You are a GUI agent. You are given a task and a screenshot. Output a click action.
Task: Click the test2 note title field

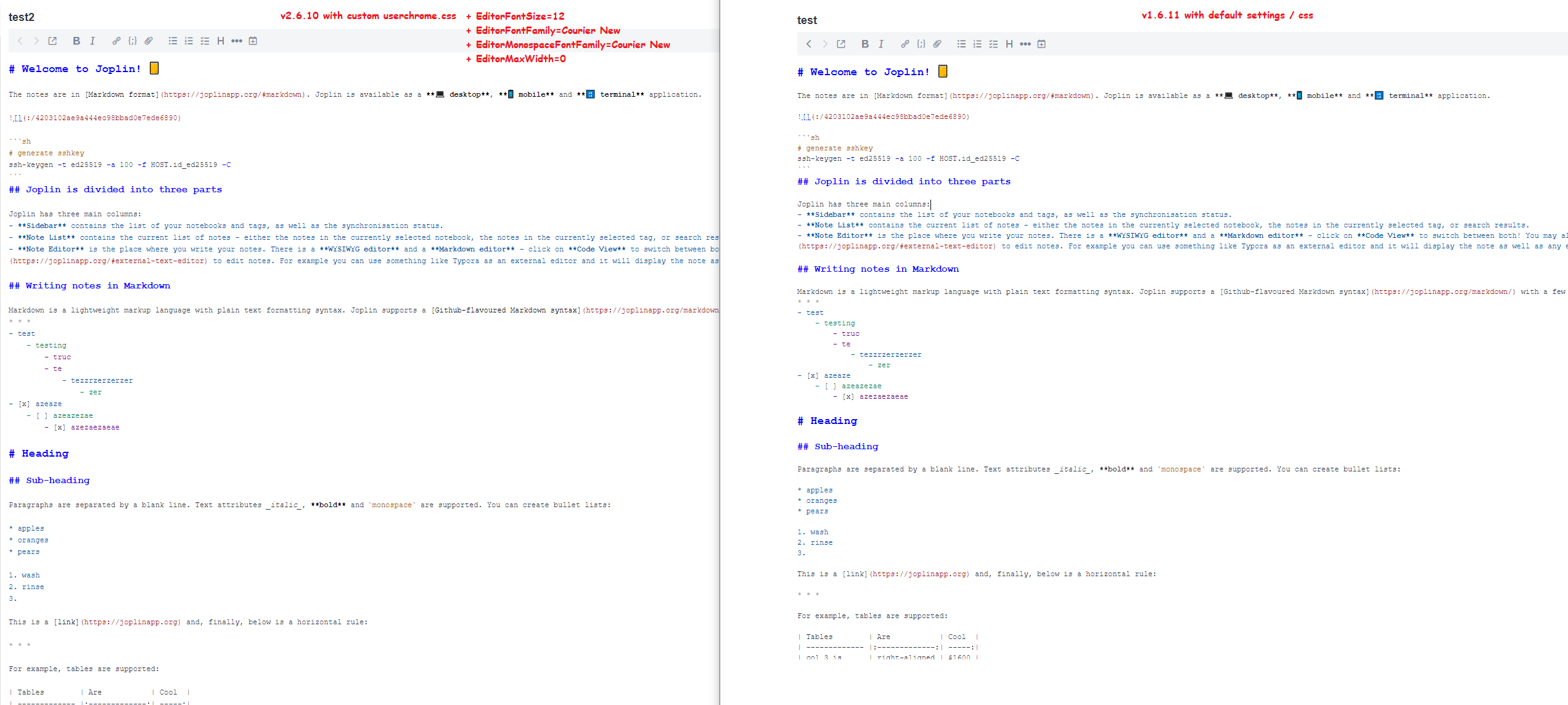[x=22, y=17]
